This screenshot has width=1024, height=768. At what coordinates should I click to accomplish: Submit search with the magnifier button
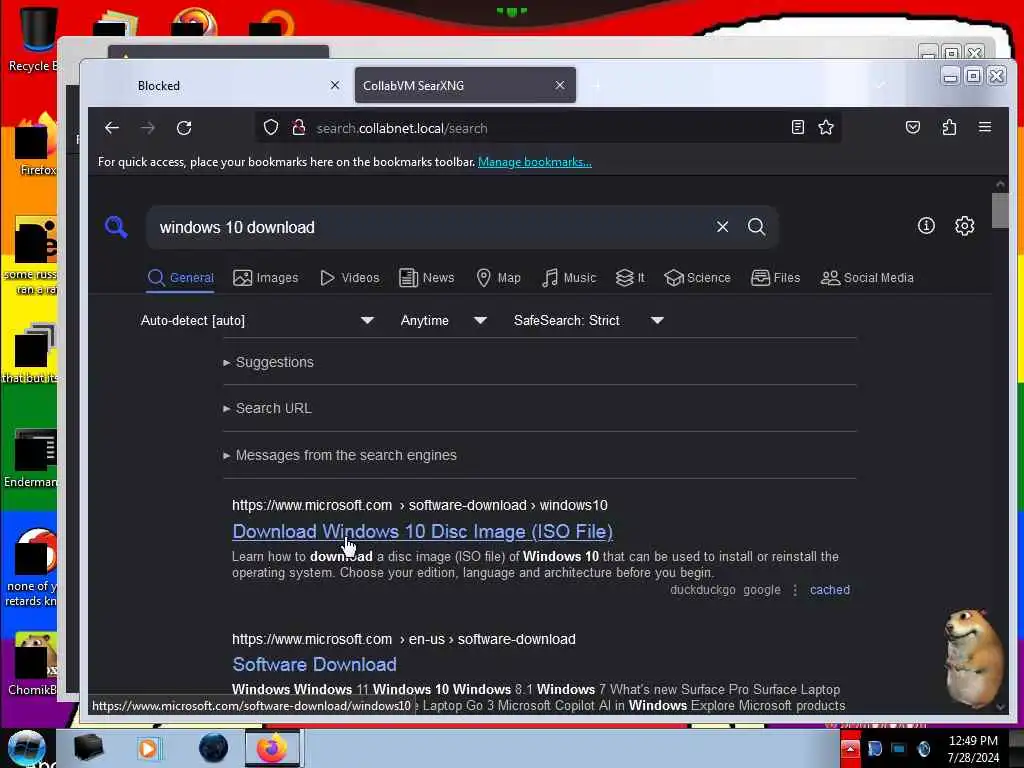(756, 227)
